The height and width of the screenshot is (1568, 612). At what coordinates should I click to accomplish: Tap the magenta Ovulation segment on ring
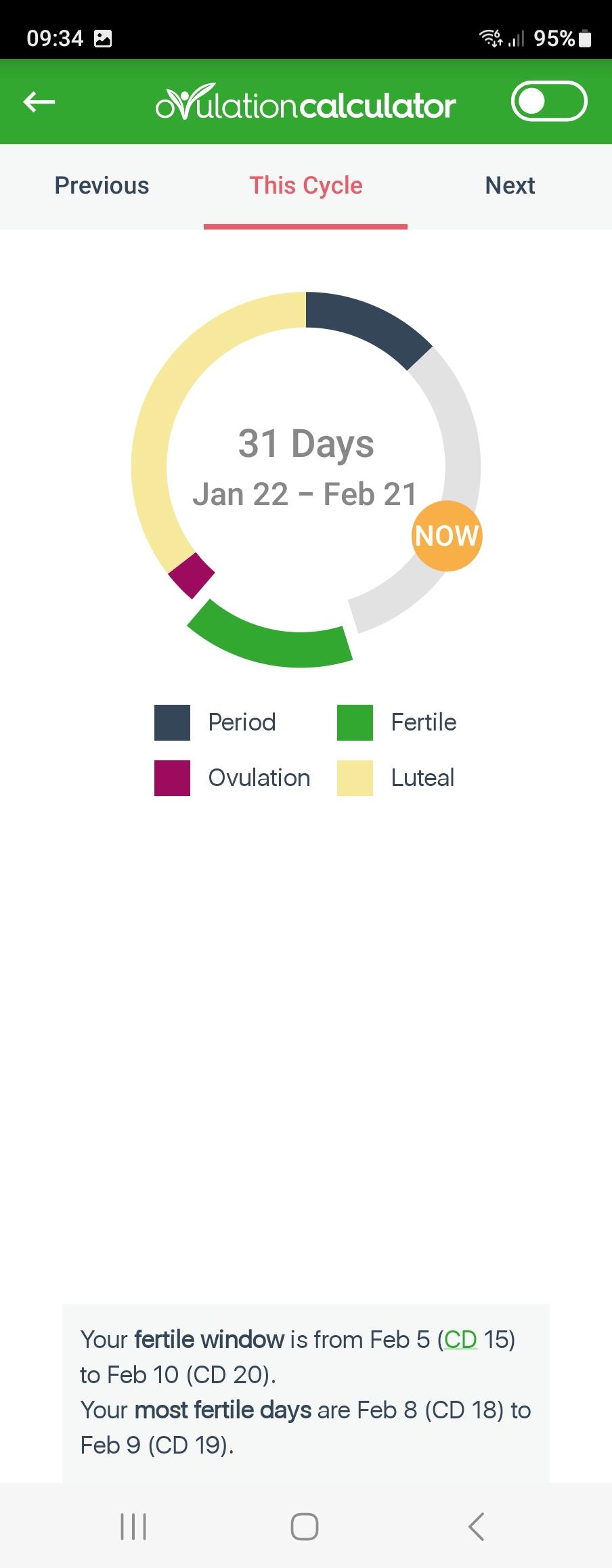click(191, 575)
